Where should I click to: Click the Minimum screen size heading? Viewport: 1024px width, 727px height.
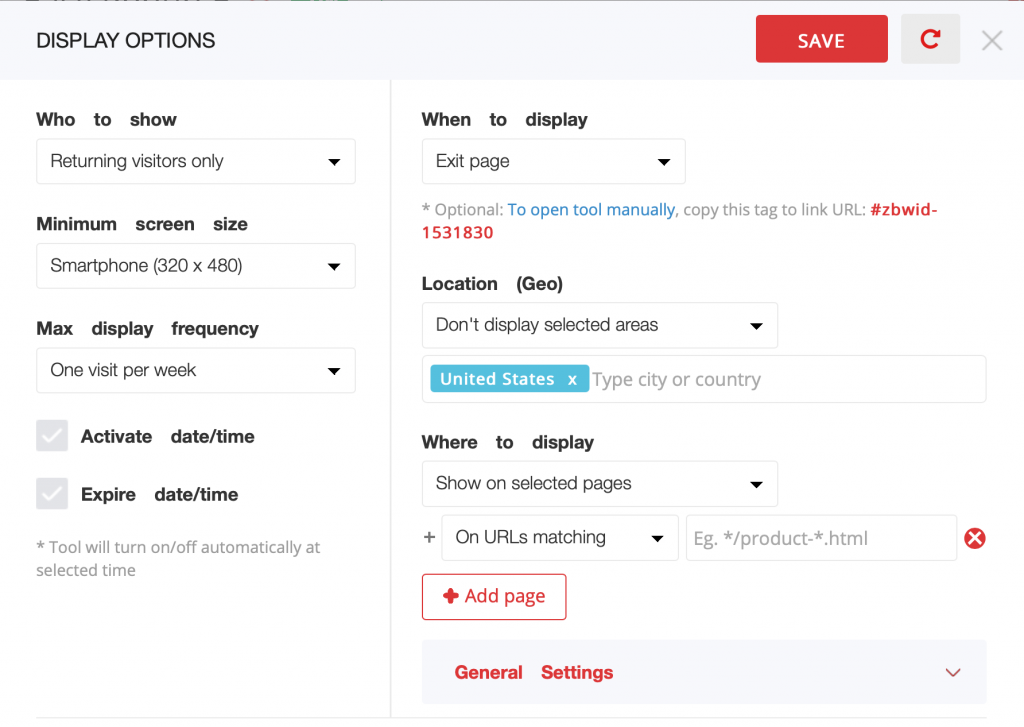pos(142,224)
